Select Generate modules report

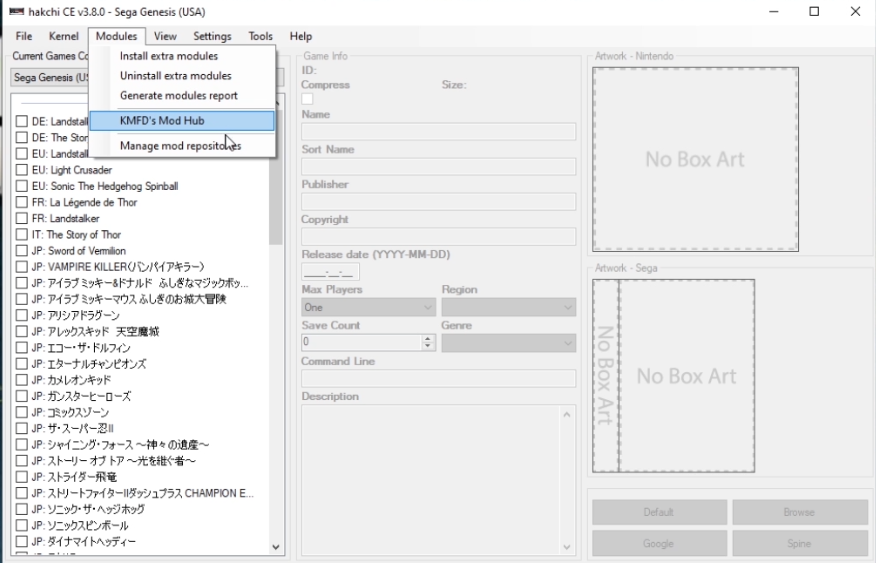pyautogui.click(x=182, y=96)
